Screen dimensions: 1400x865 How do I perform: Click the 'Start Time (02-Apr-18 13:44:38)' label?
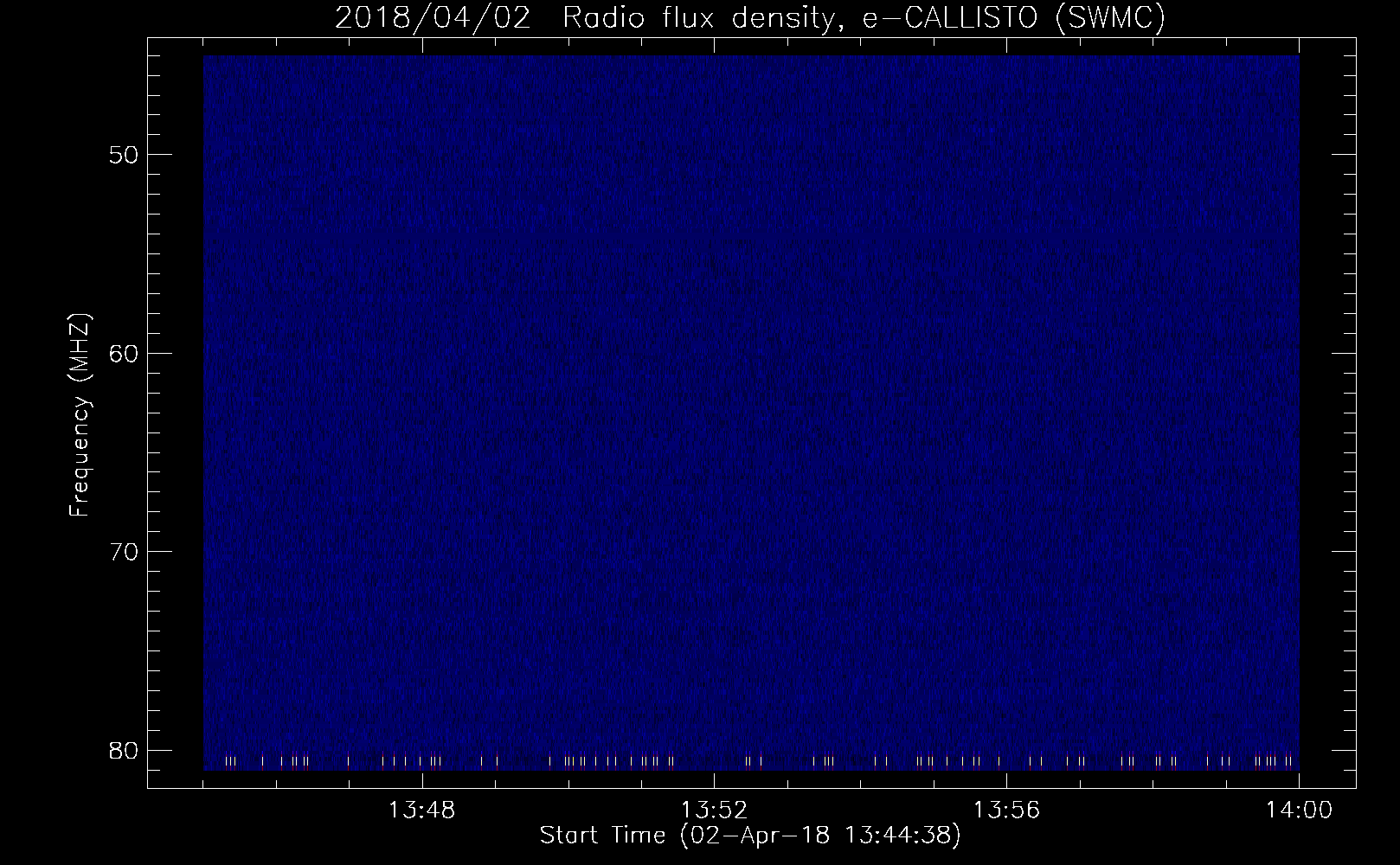click(750, 836)
